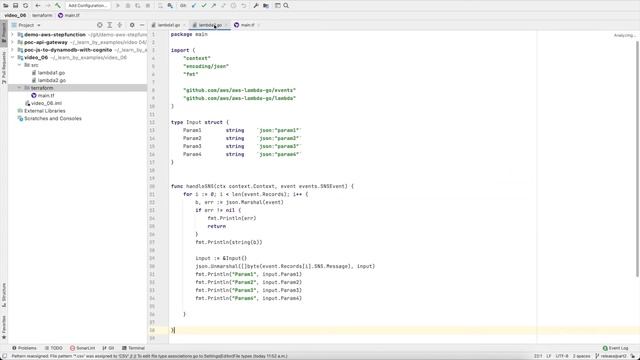The width and height of the screenshot is (640, 360).
Task: Open the Event Log button
Action: pyautogui.click(x=616, y=348)
